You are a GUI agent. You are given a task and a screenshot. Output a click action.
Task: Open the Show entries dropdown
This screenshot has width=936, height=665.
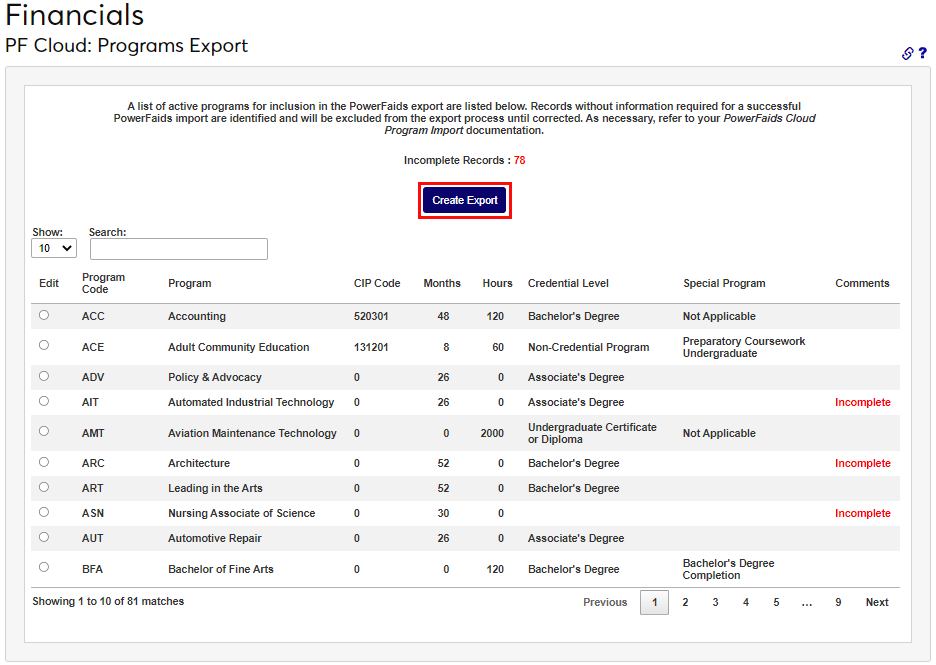point(53,247)
